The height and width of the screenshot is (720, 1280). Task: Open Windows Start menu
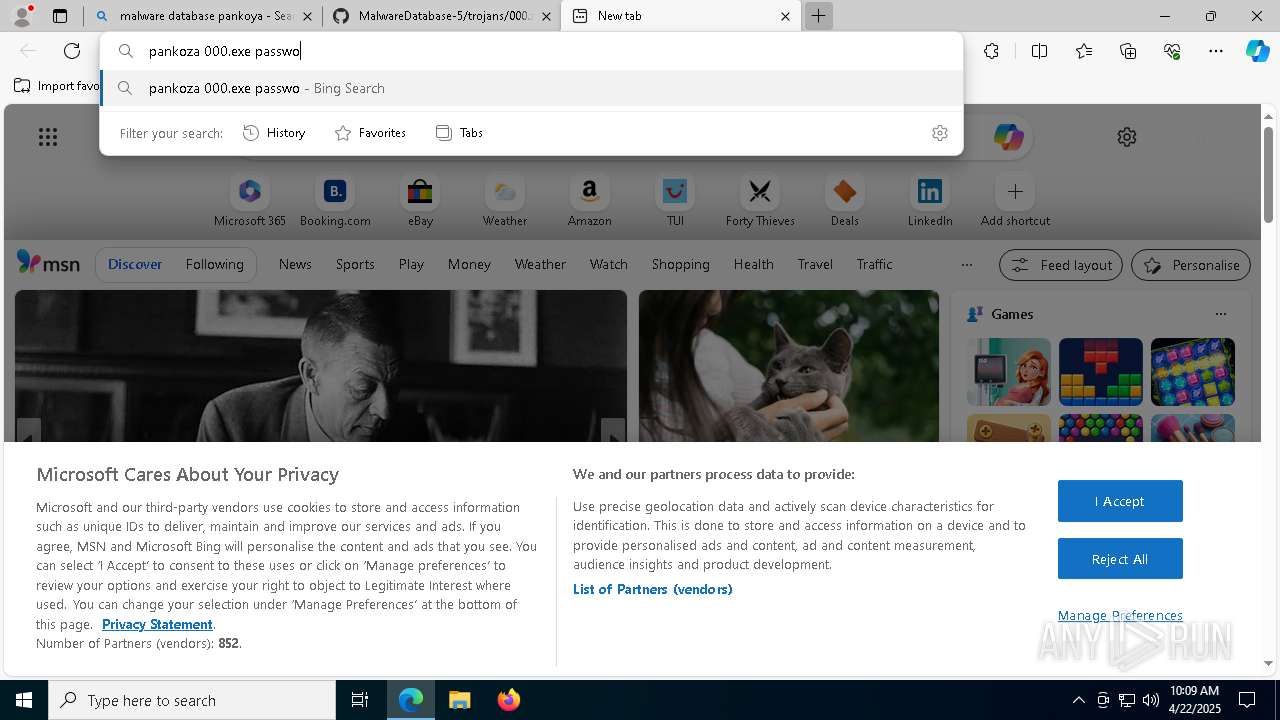24,700
